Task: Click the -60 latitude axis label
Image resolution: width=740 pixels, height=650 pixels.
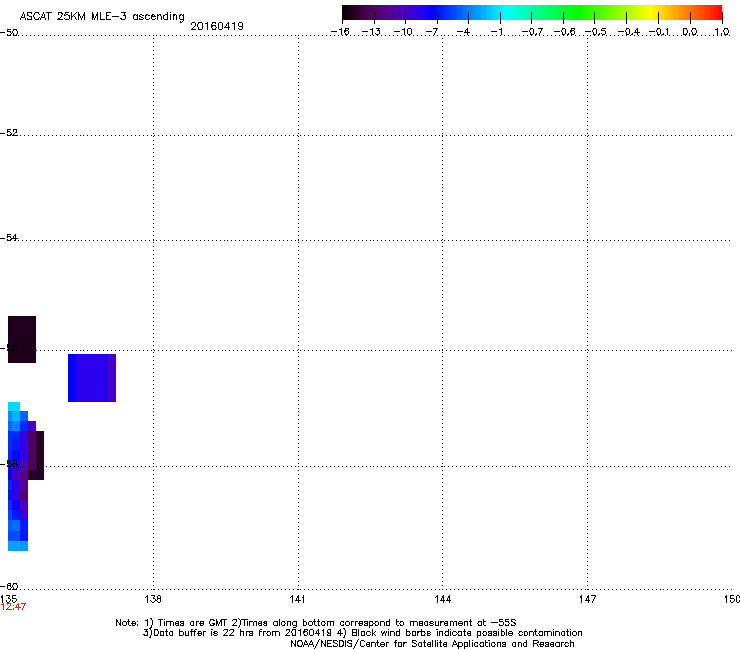Action: click(x=9, y=586)
